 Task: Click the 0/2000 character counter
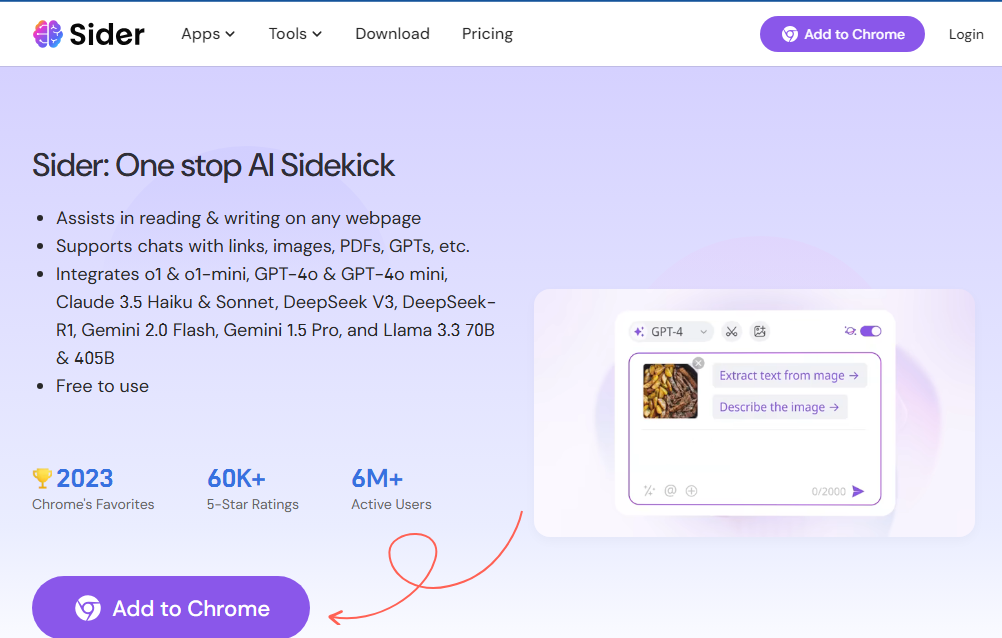(x=828, y=491)
